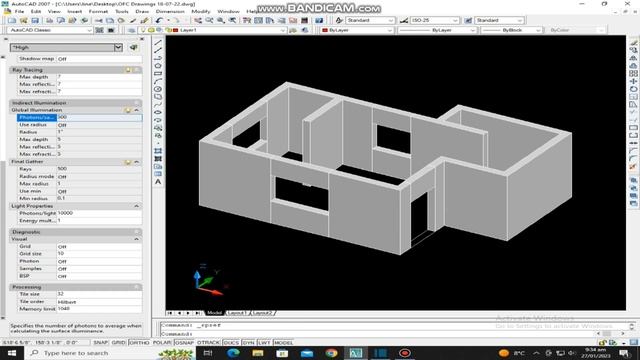The width and height of the screenshot is (640, 360).
Task: Toggle POLAR tracking in the status bar
Action: click(x=162, y=342)
